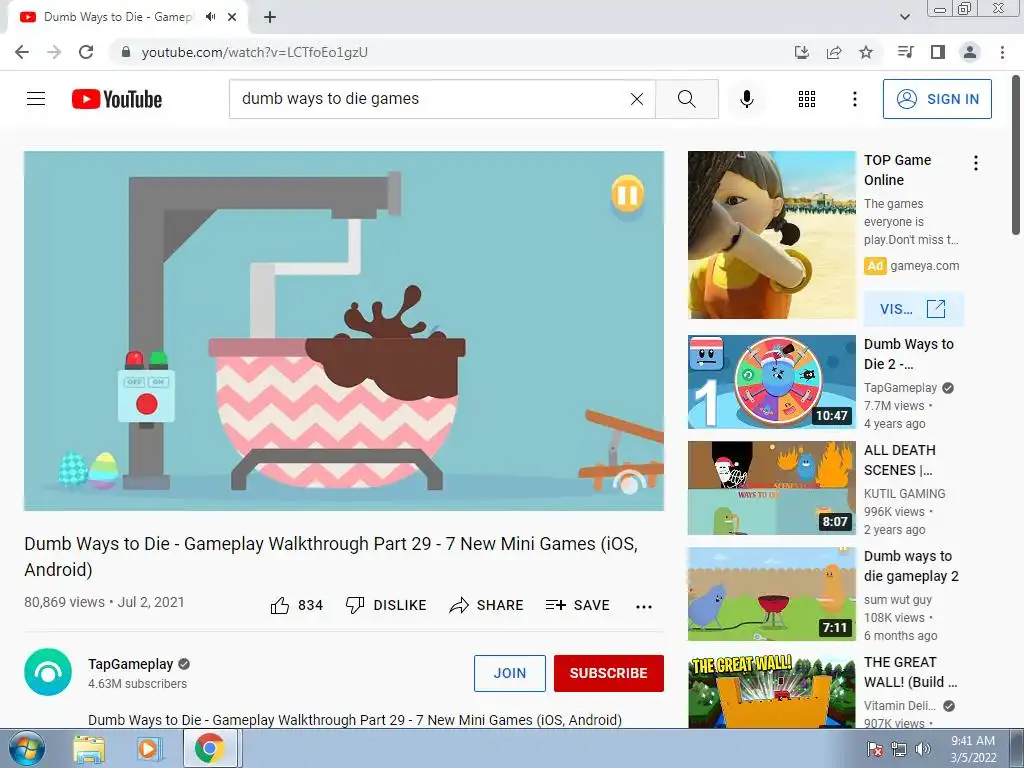This screenshot has width=1024, height=768.
Task: Open YouTube settings three-dot menu
Action: point(854,99)
